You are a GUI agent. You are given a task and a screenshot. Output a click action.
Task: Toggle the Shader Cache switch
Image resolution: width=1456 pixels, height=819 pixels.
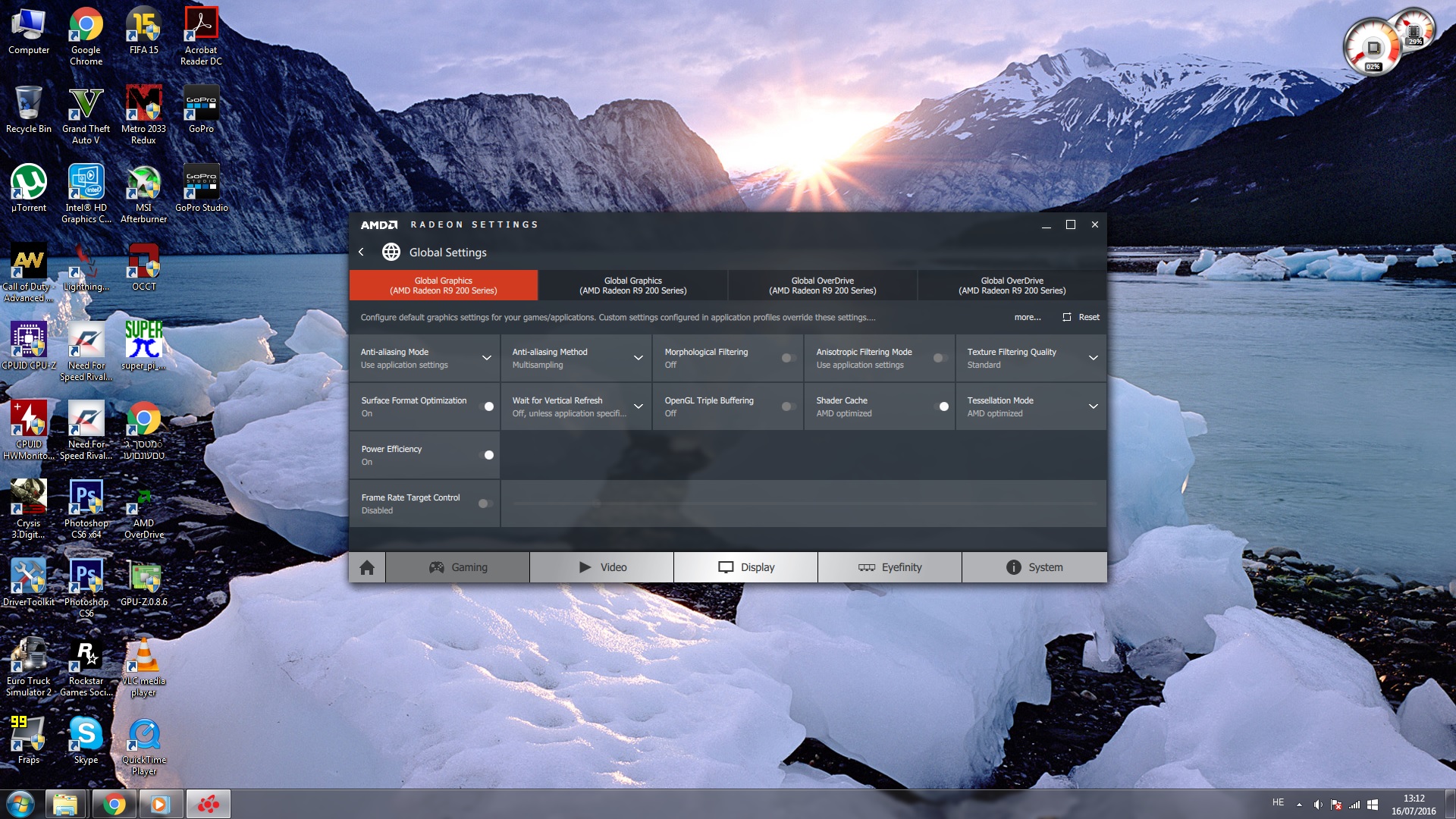[x=941, y=406]
